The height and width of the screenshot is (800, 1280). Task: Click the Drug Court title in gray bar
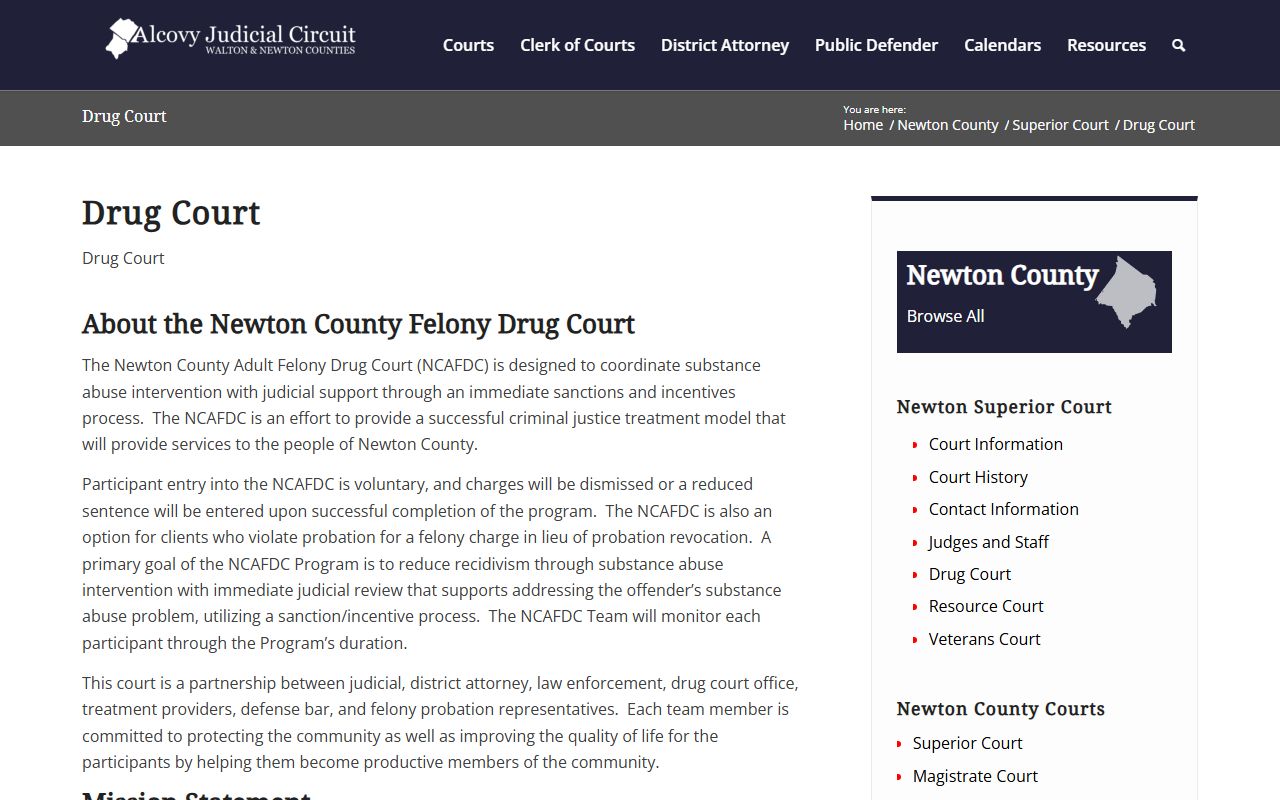click(x=124, y=116)
